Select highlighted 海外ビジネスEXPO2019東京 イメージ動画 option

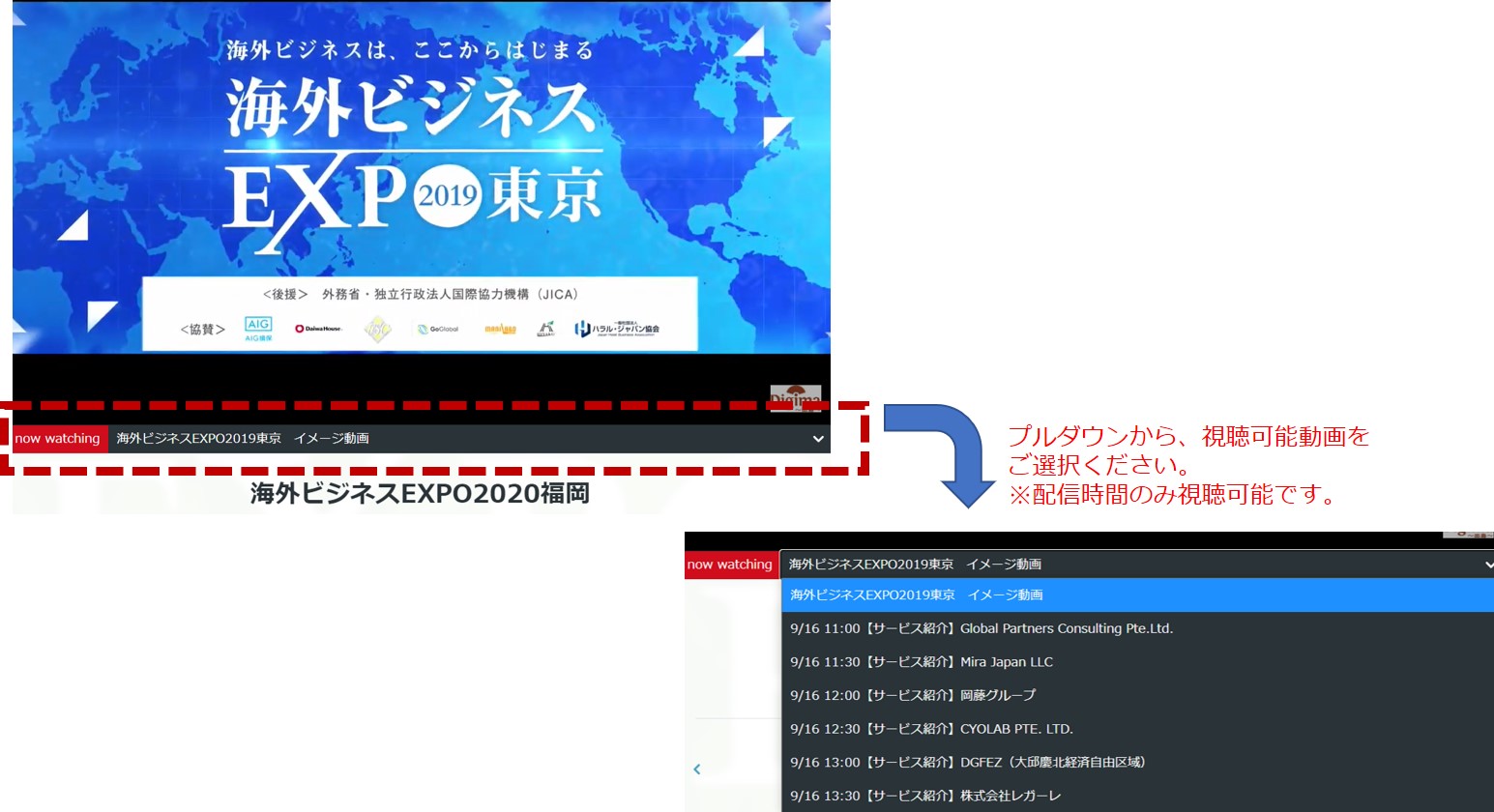[x=1137, y=595]
